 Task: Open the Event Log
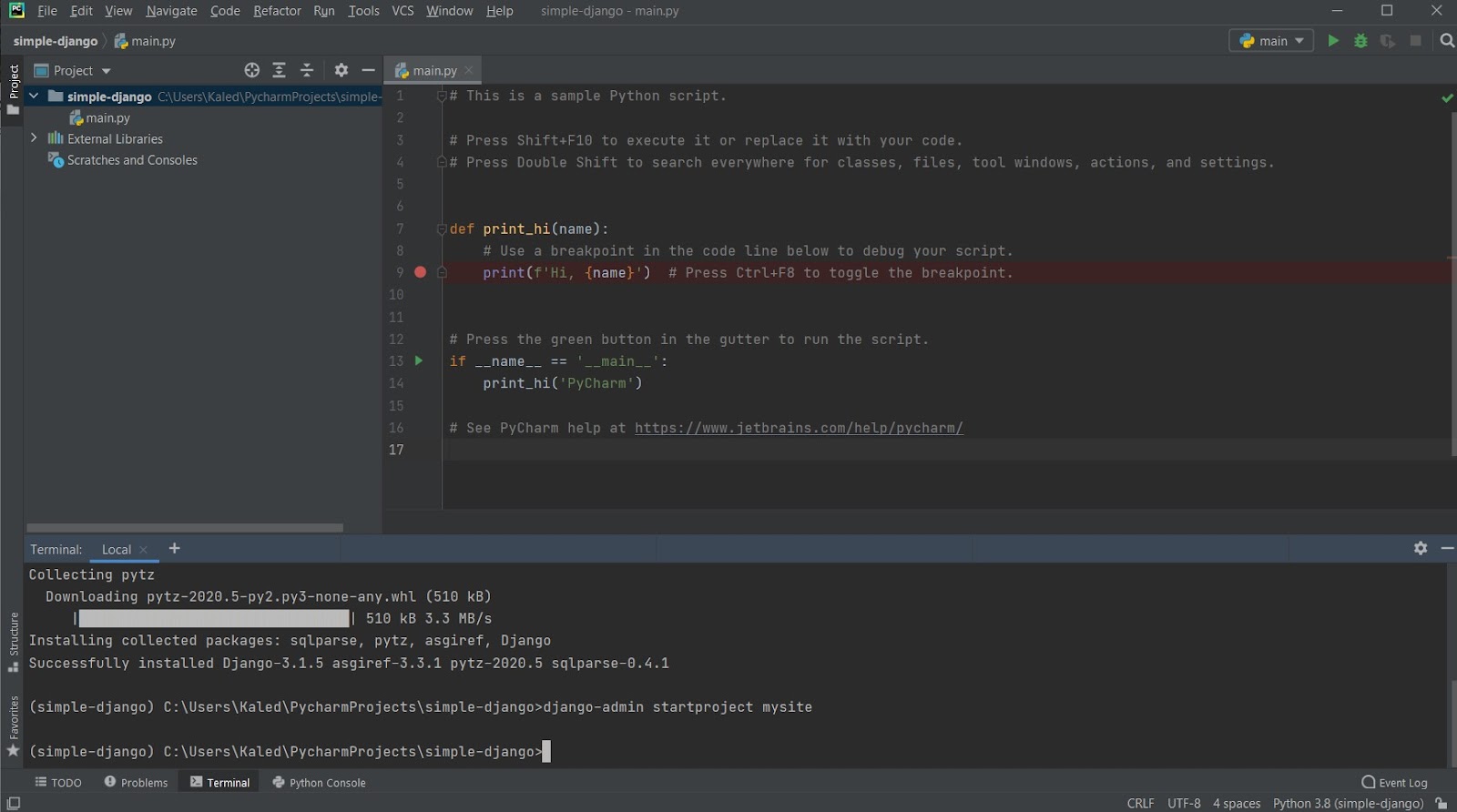tap(1394, 782)
